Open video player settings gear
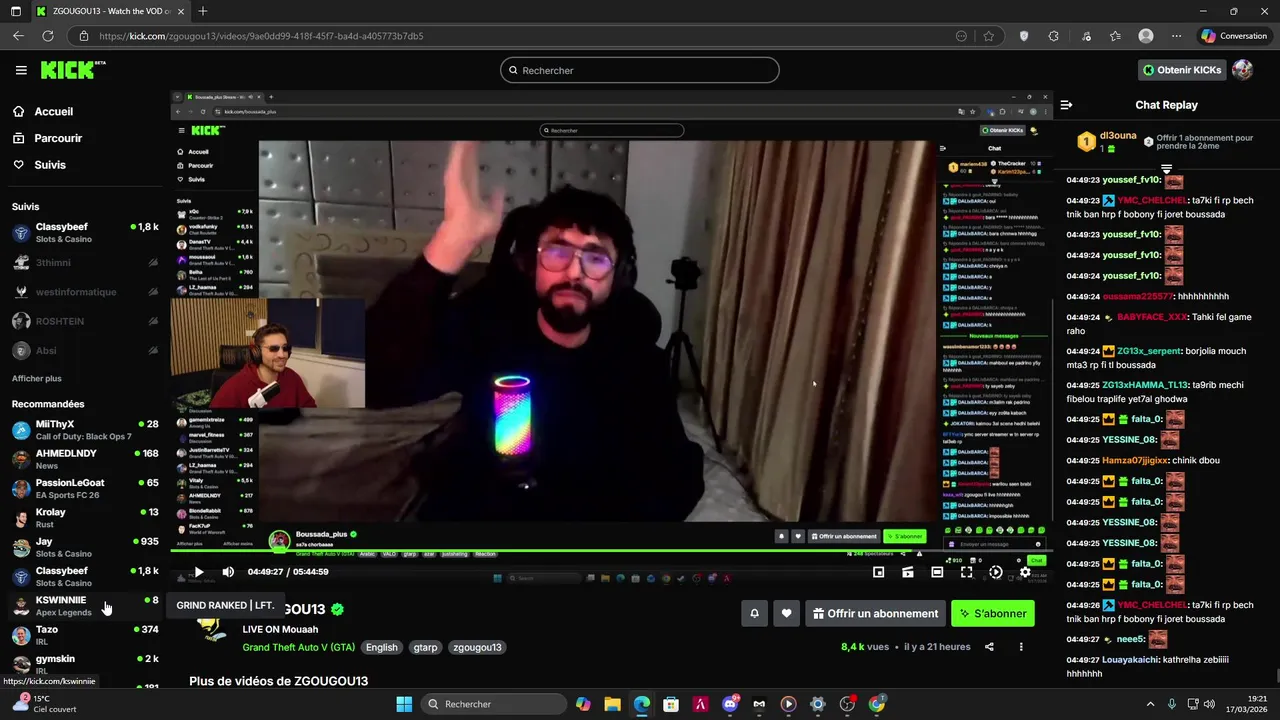Screen dimensions: 1280x720 [x=1025, y=572]
